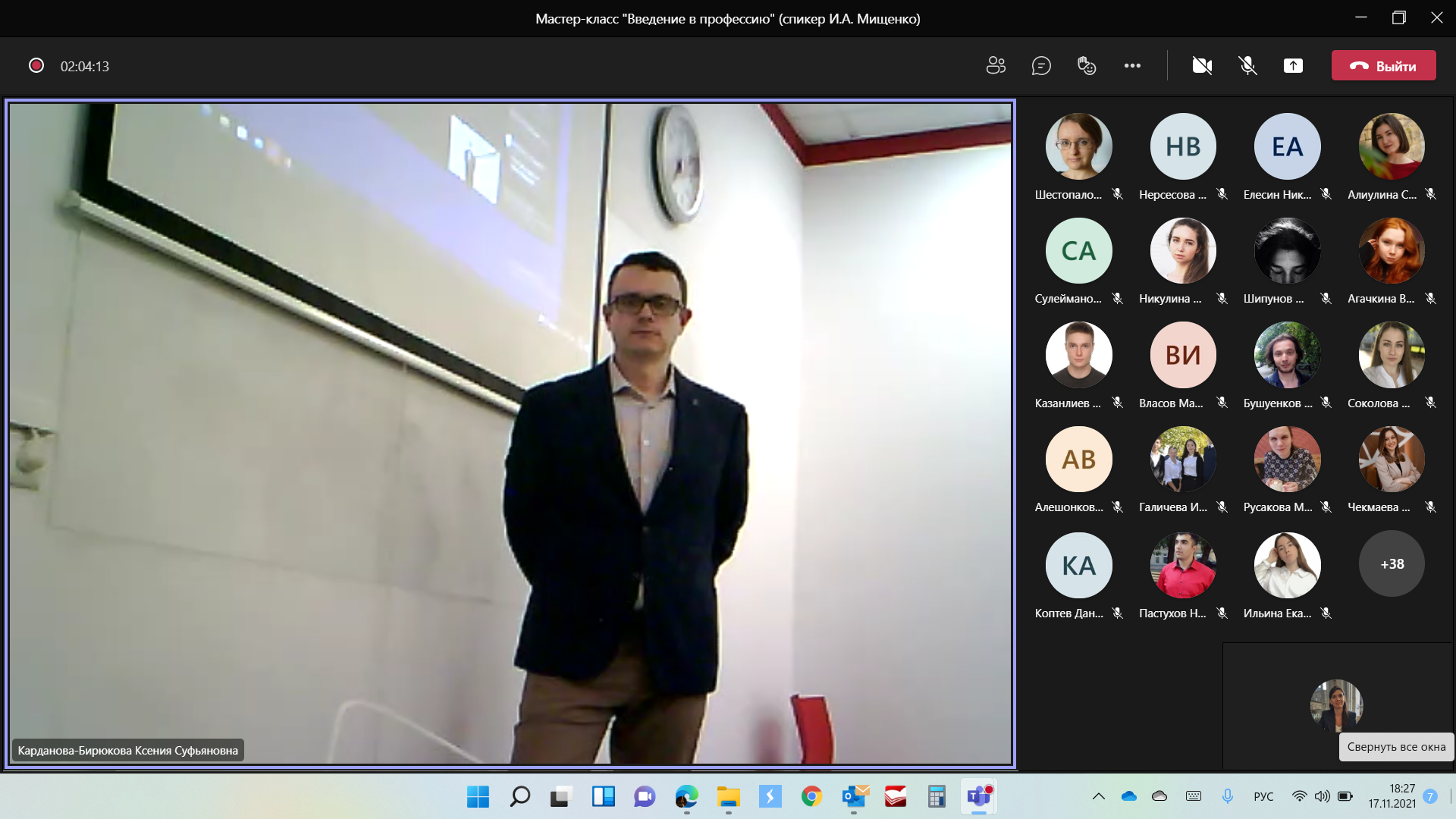
Task: Click the red recording indicator
Action: (x=36, y=66)
